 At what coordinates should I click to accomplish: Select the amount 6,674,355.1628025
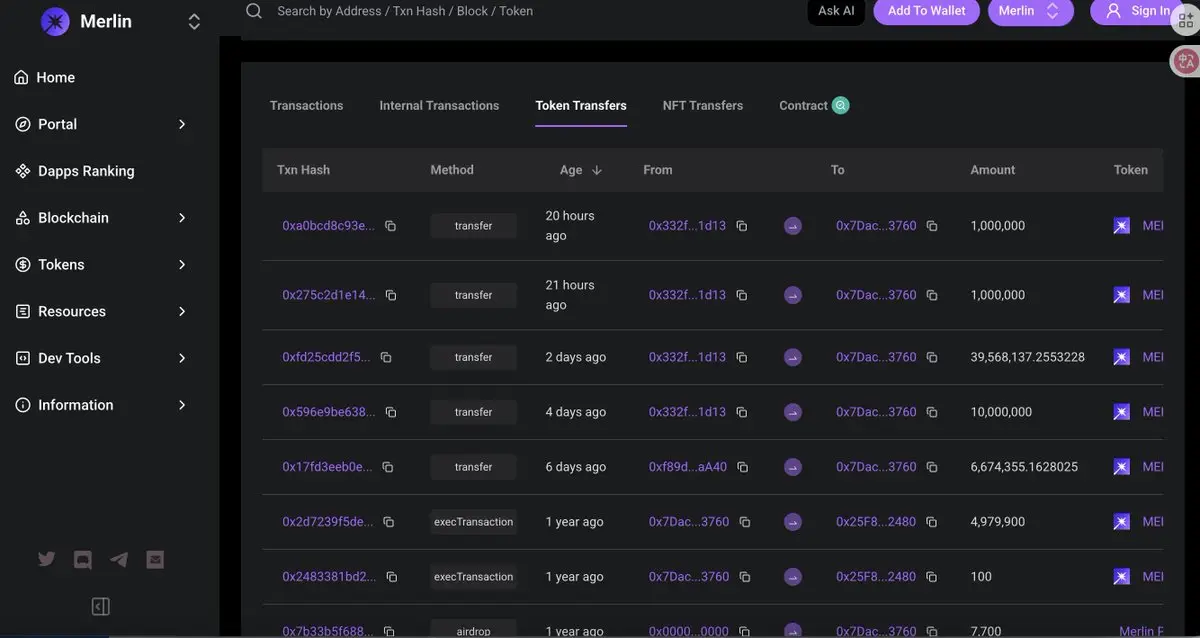pyautogui.click(x=1024, y=467)
